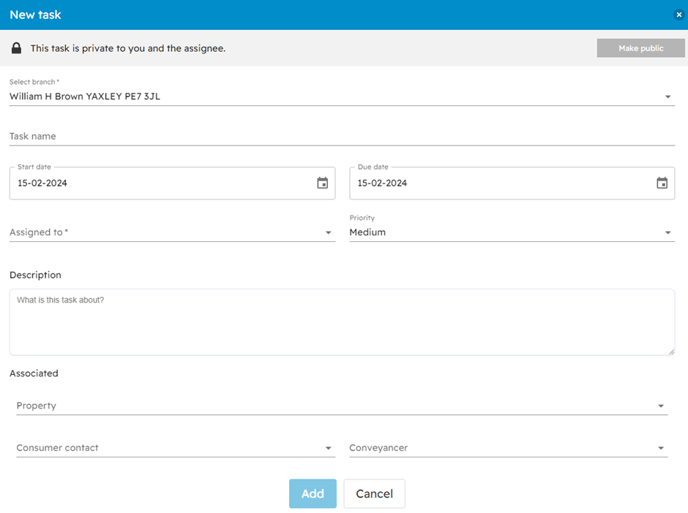Expand the Consumer contact dropdown

(174, 448)
